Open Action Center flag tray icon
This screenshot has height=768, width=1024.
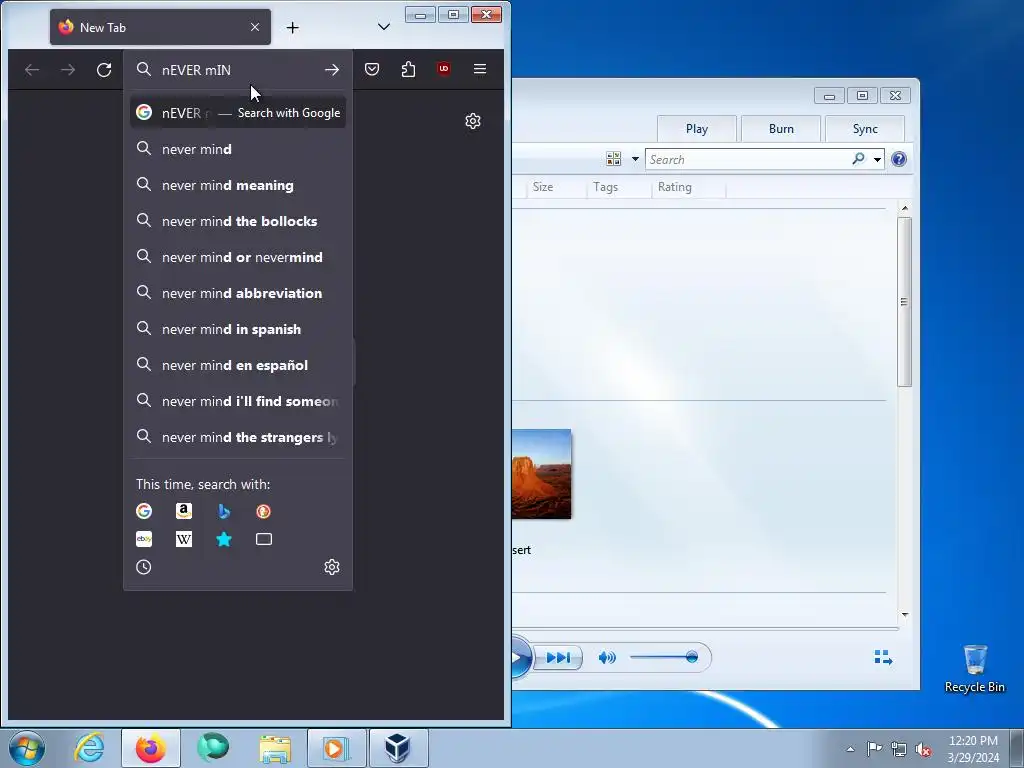click(x=874, y=749)
